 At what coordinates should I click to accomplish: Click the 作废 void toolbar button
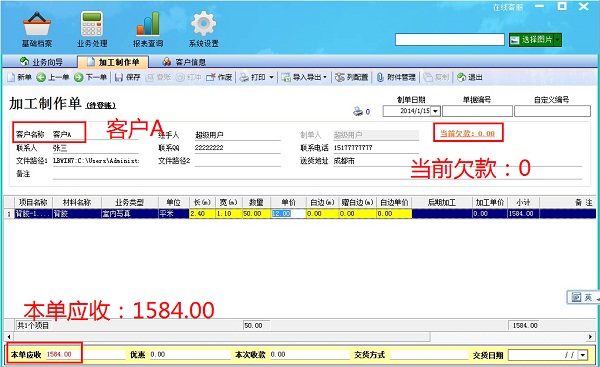(x=219, y=77)
